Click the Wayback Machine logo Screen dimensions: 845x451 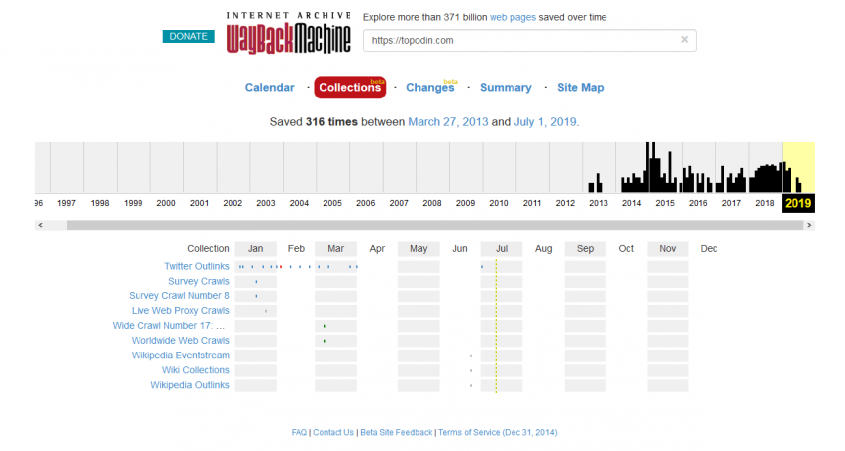pyautogui.click(x=288, y=33)
